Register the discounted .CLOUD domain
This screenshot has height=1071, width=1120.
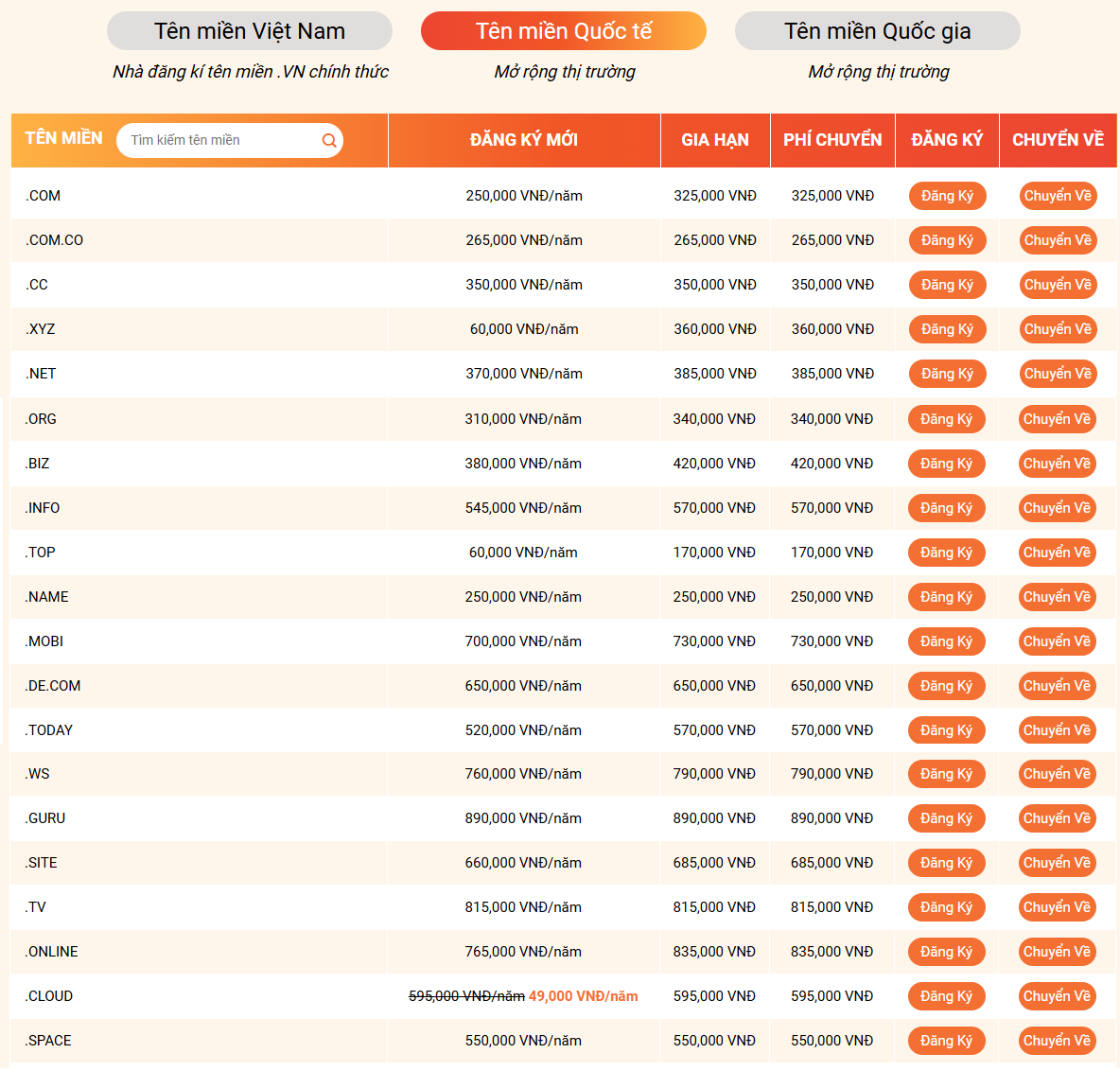pyautogui.click(x=947, y=996)
